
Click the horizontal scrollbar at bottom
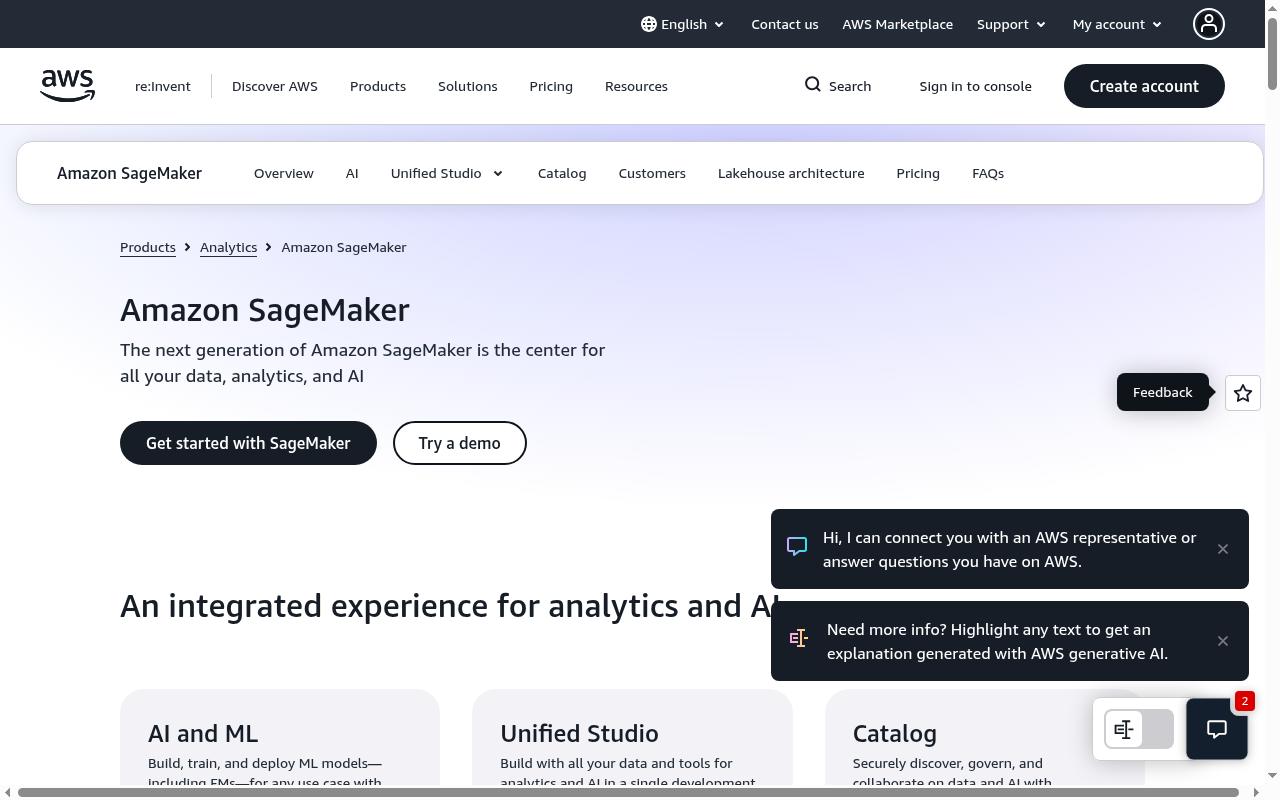628,793
